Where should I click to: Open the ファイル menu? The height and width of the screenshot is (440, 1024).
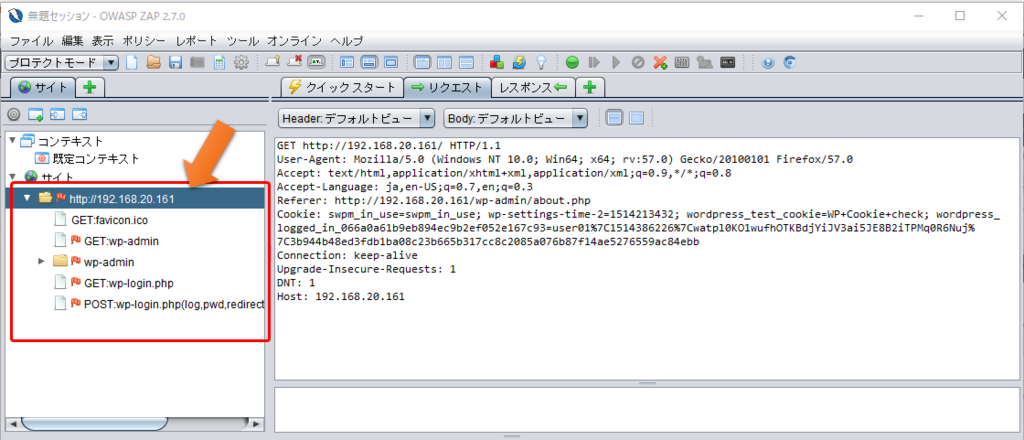click(31, 40)
